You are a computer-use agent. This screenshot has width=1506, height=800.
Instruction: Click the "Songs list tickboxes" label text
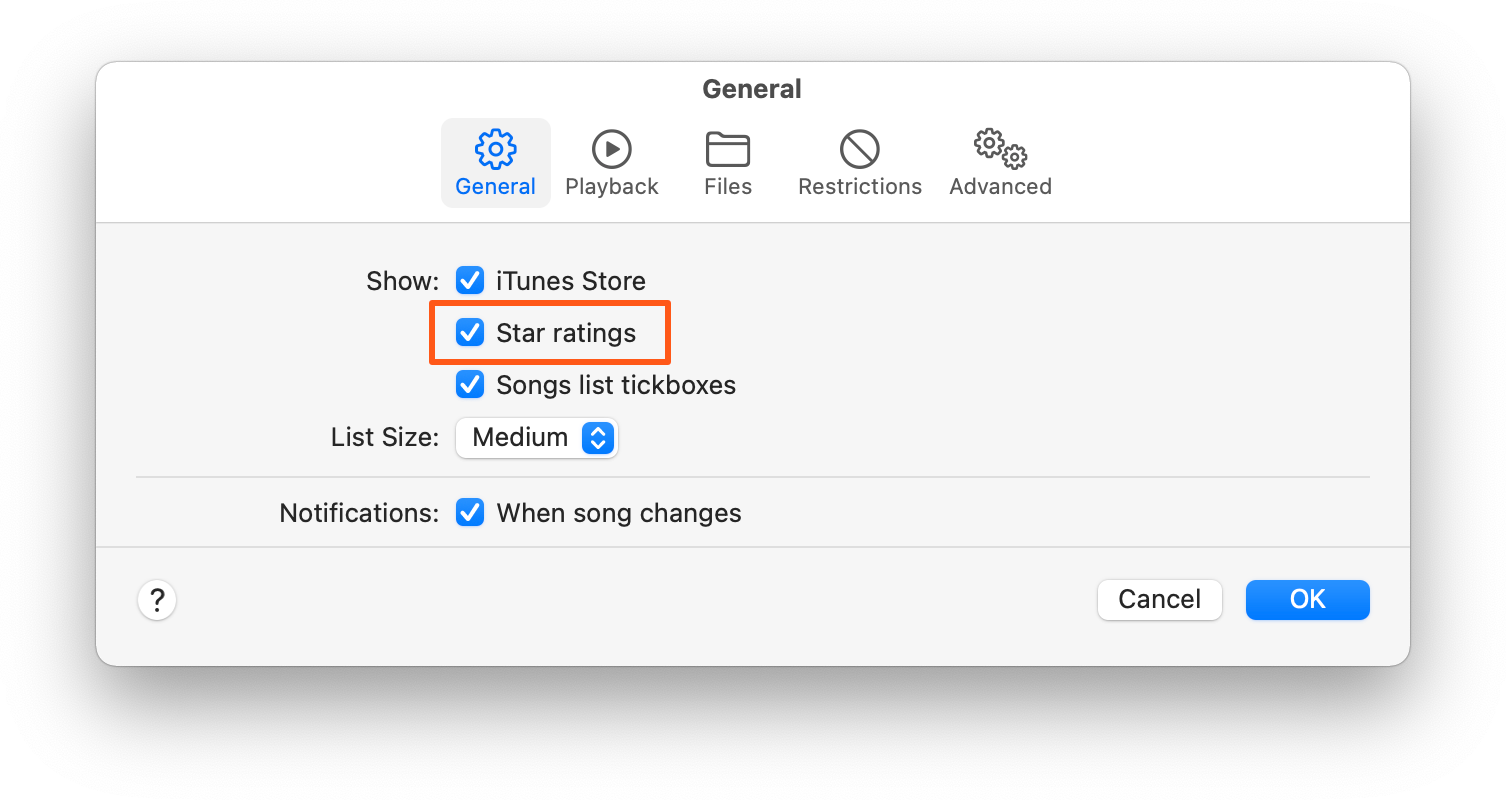(x=616, y=385)
